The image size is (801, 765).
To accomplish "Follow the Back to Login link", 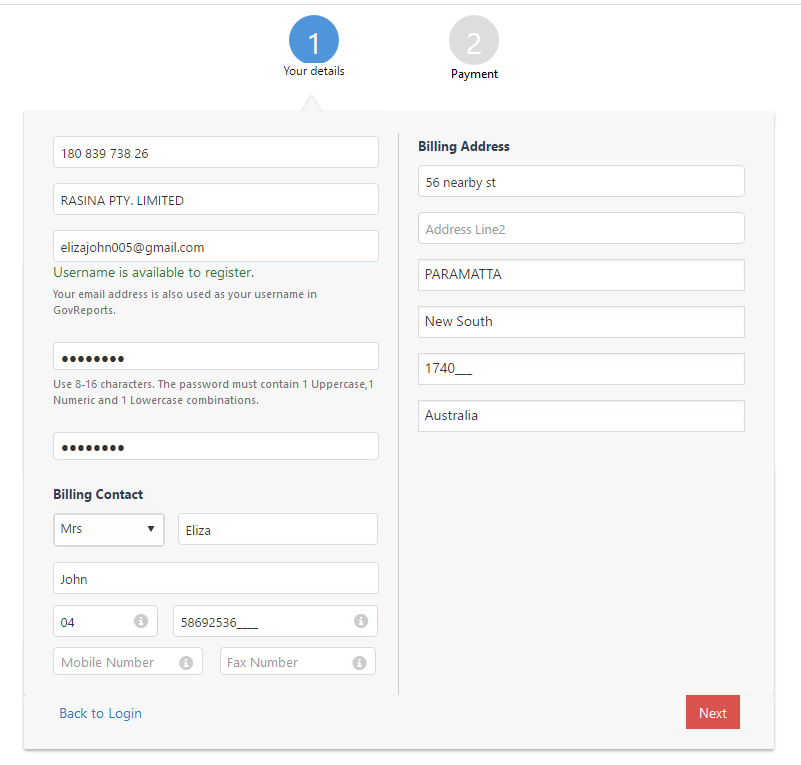I will (x=100, y=713).
